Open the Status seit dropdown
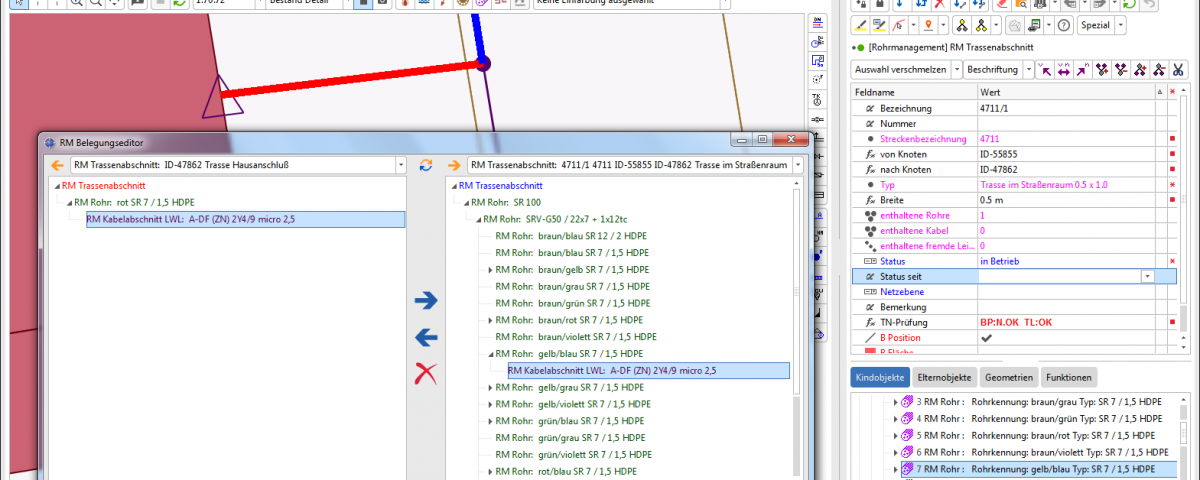1200x480 pixels. tap(1147, 276)
